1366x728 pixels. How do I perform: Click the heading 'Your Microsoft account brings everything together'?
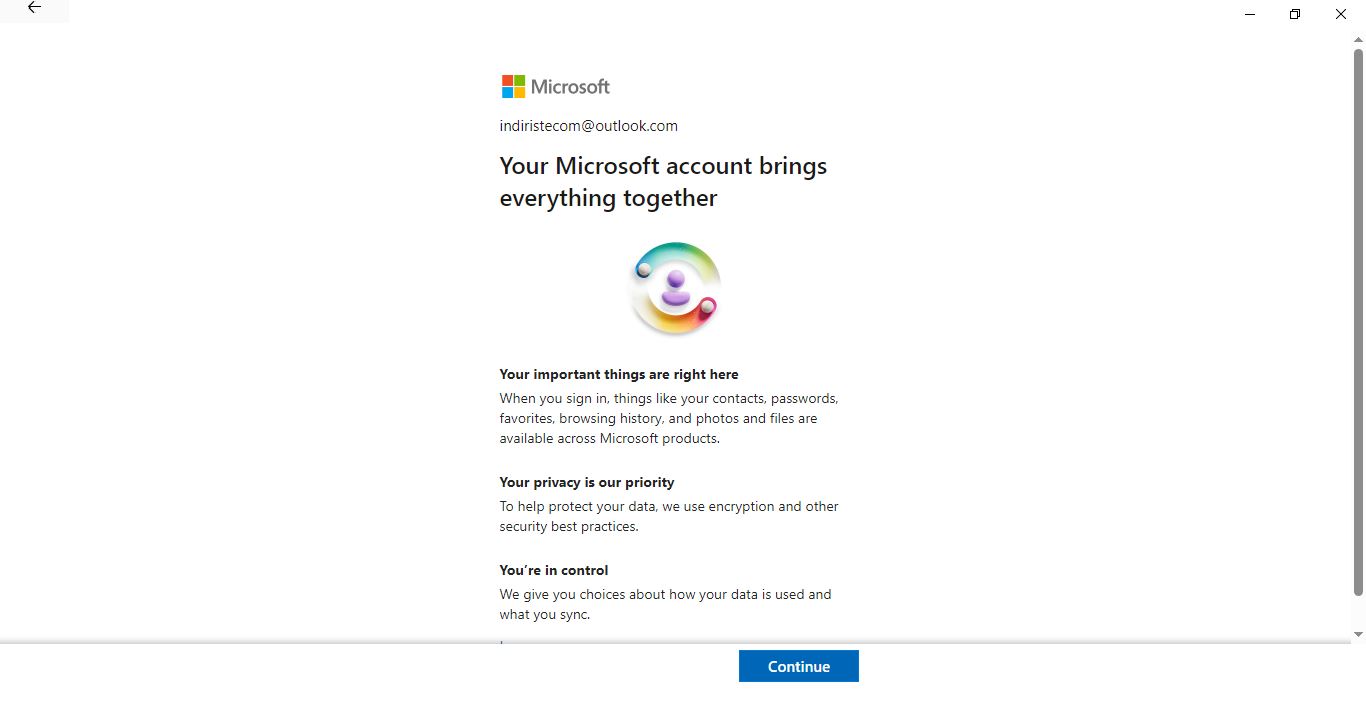click(x=663, y=182)
